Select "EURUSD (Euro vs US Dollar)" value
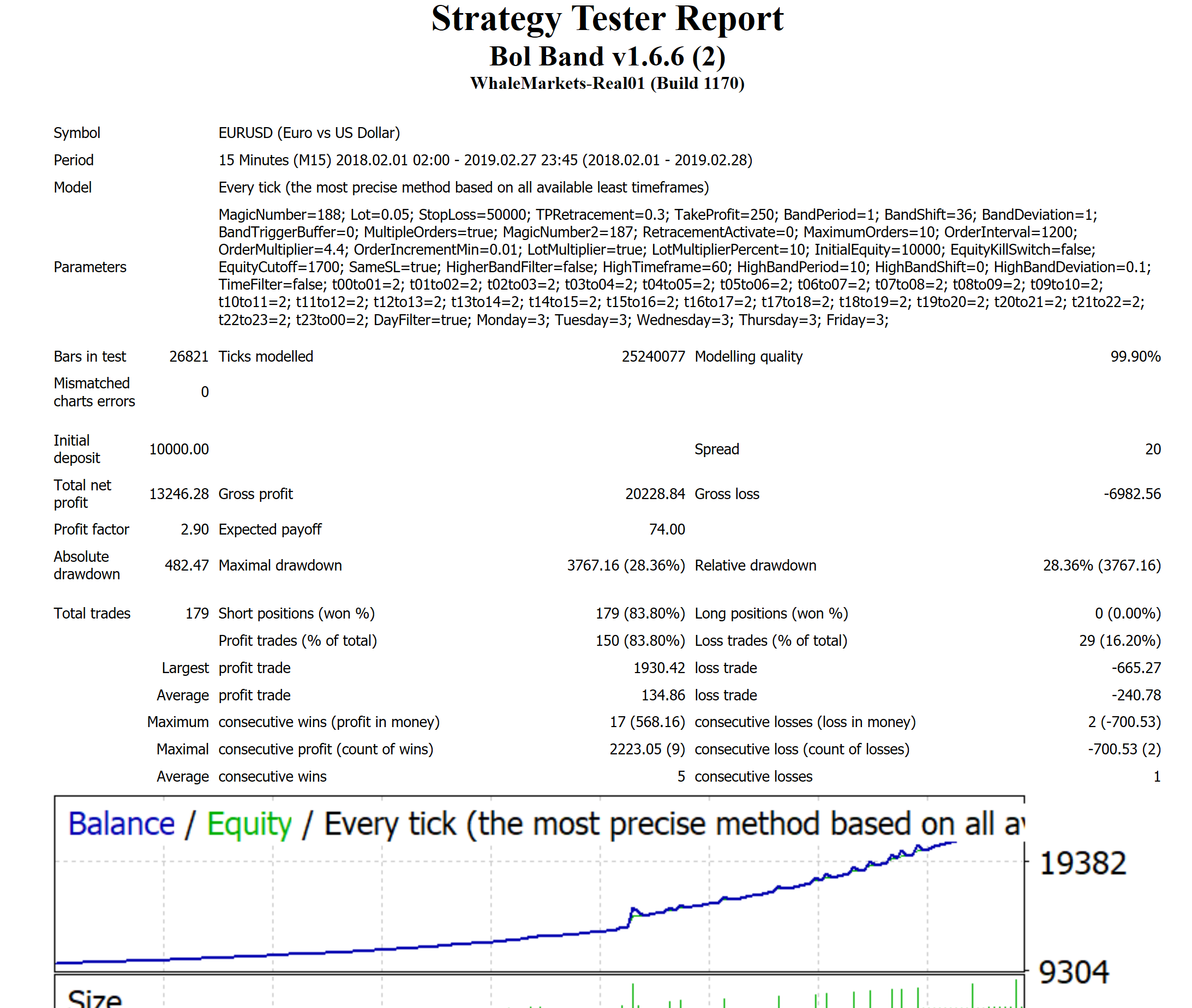This screenshot has height=1008, width=1192. (x=309, y=133)
